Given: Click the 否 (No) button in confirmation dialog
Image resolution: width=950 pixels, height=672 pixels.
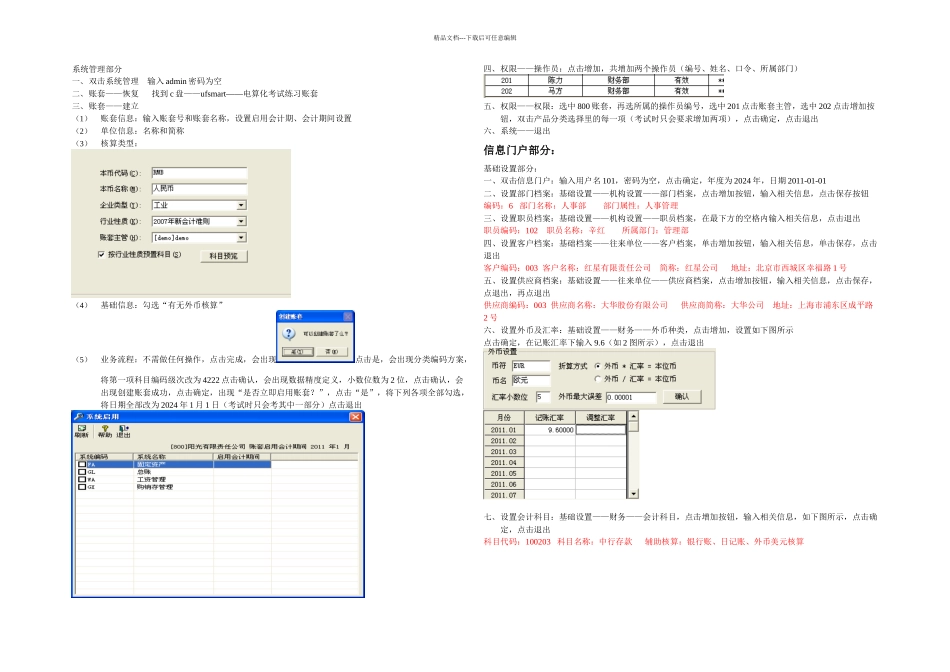Looking at the screenshot, I should [332, 351].
